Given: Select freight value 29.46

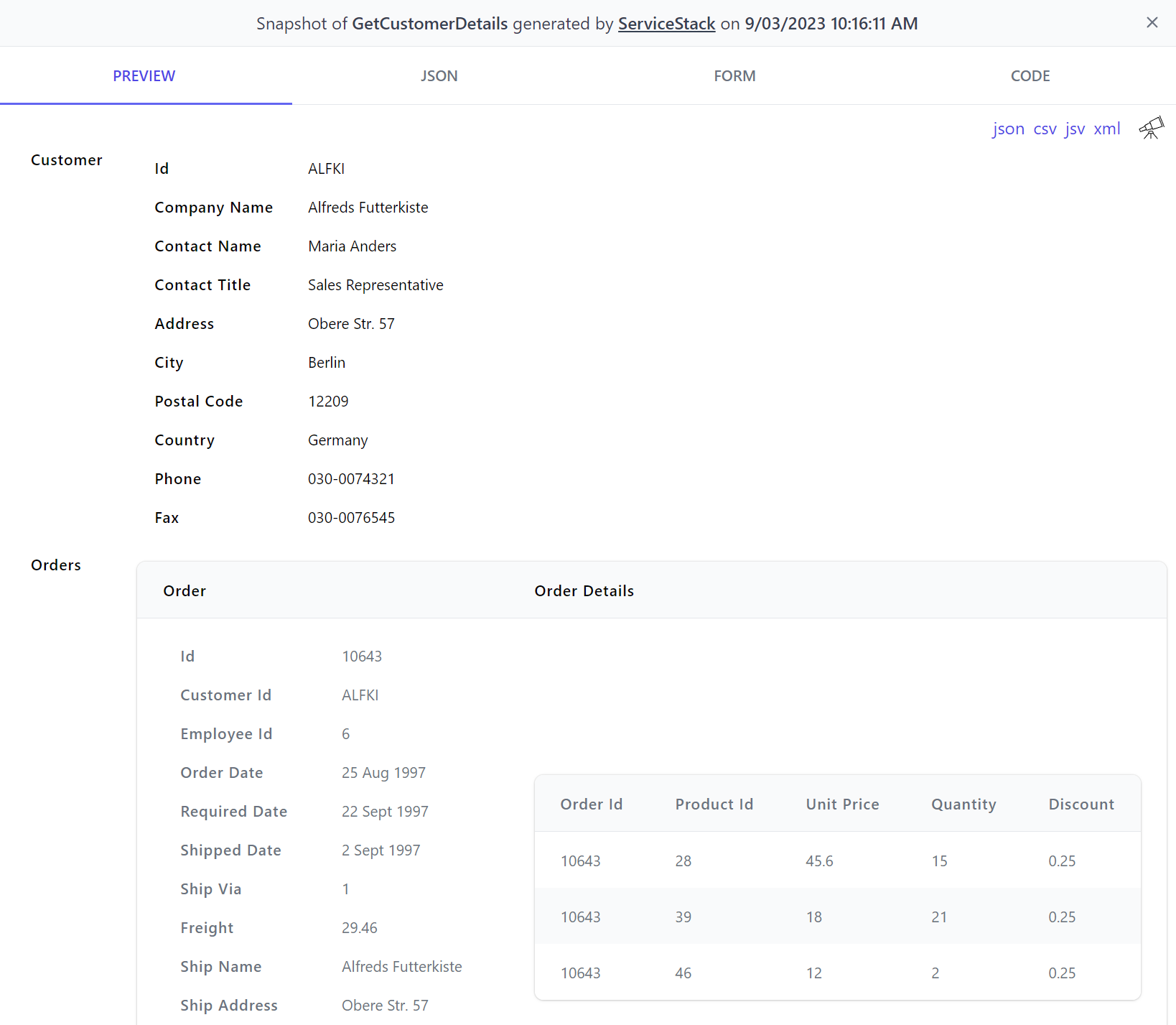Looking at the screenshot, I should 360,928.
